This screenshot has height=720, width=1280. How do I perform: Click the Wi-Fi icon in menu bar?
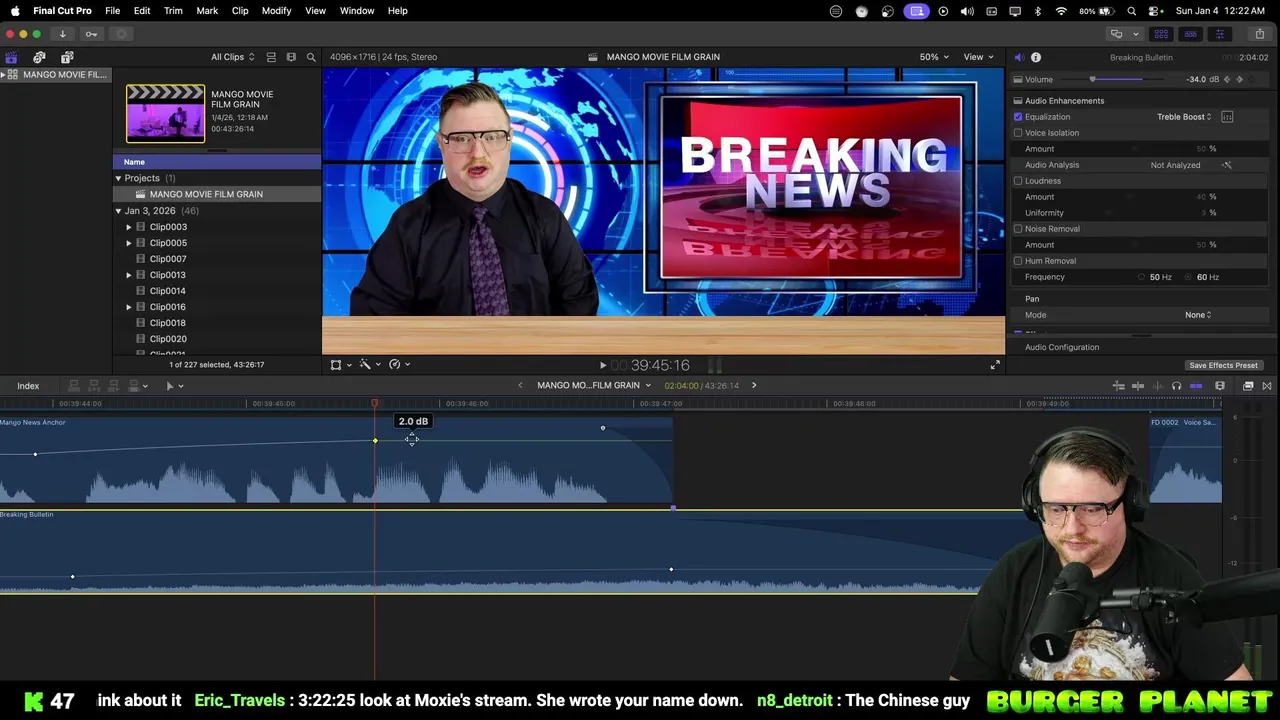1061,11
